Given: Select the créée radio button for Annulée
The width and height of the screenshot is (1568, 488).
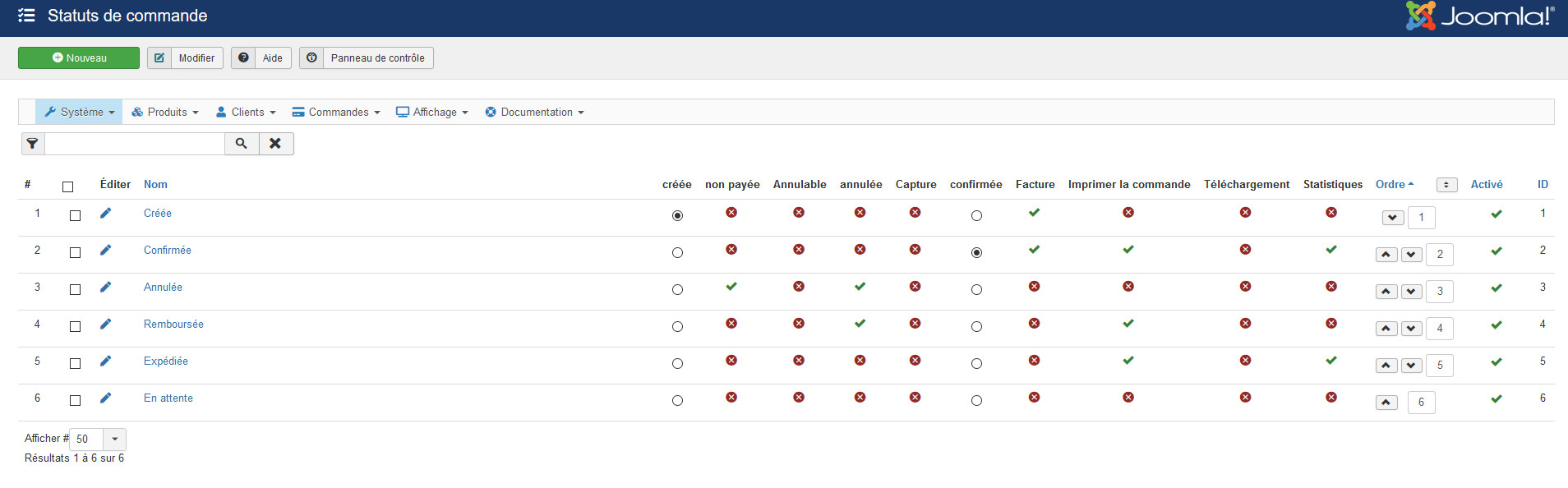Looking at the screenshot, I should tap(677, 290).
